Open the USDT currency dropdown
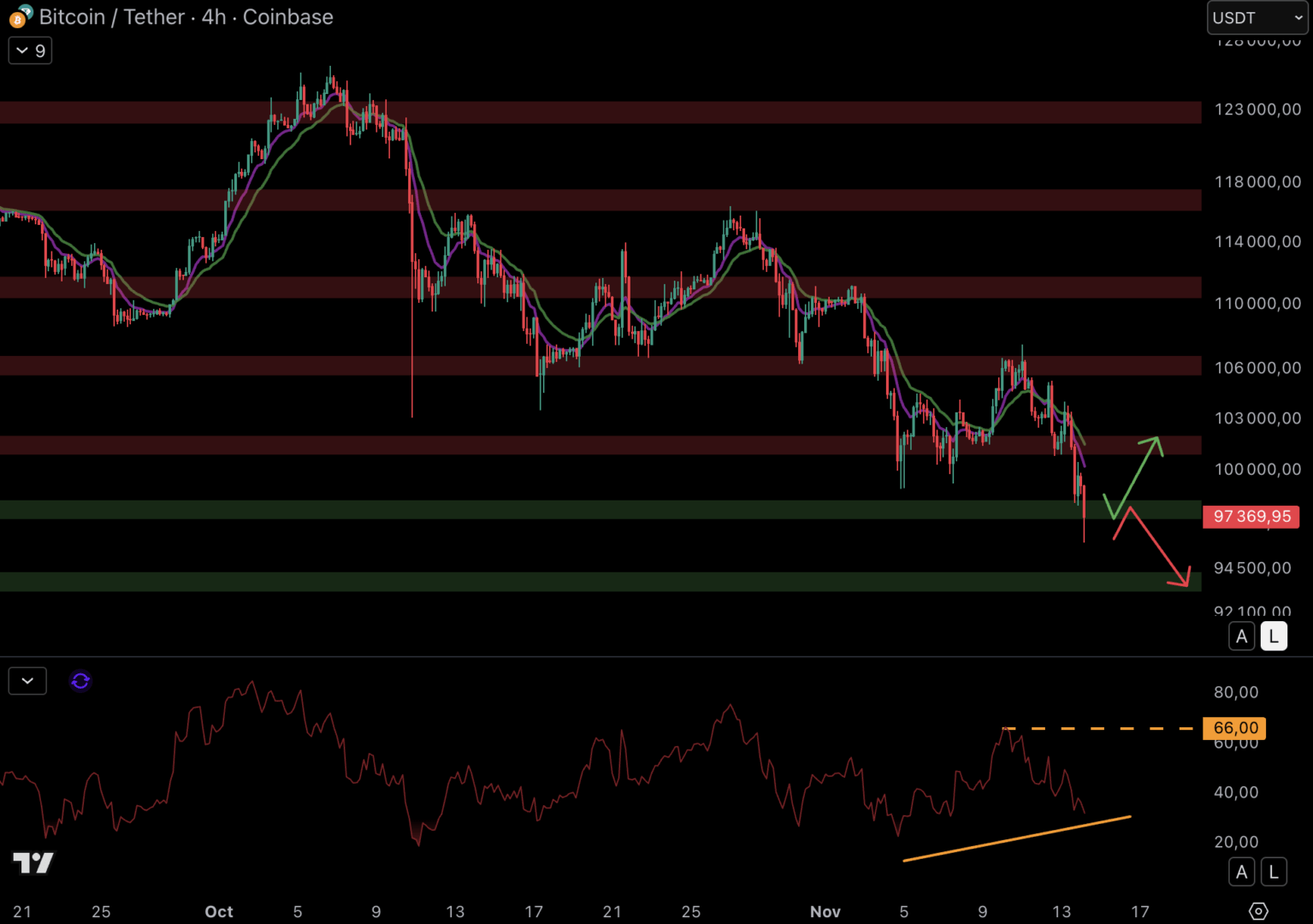Screen dimensions: 1313x924 click(x=1257, y=18)
